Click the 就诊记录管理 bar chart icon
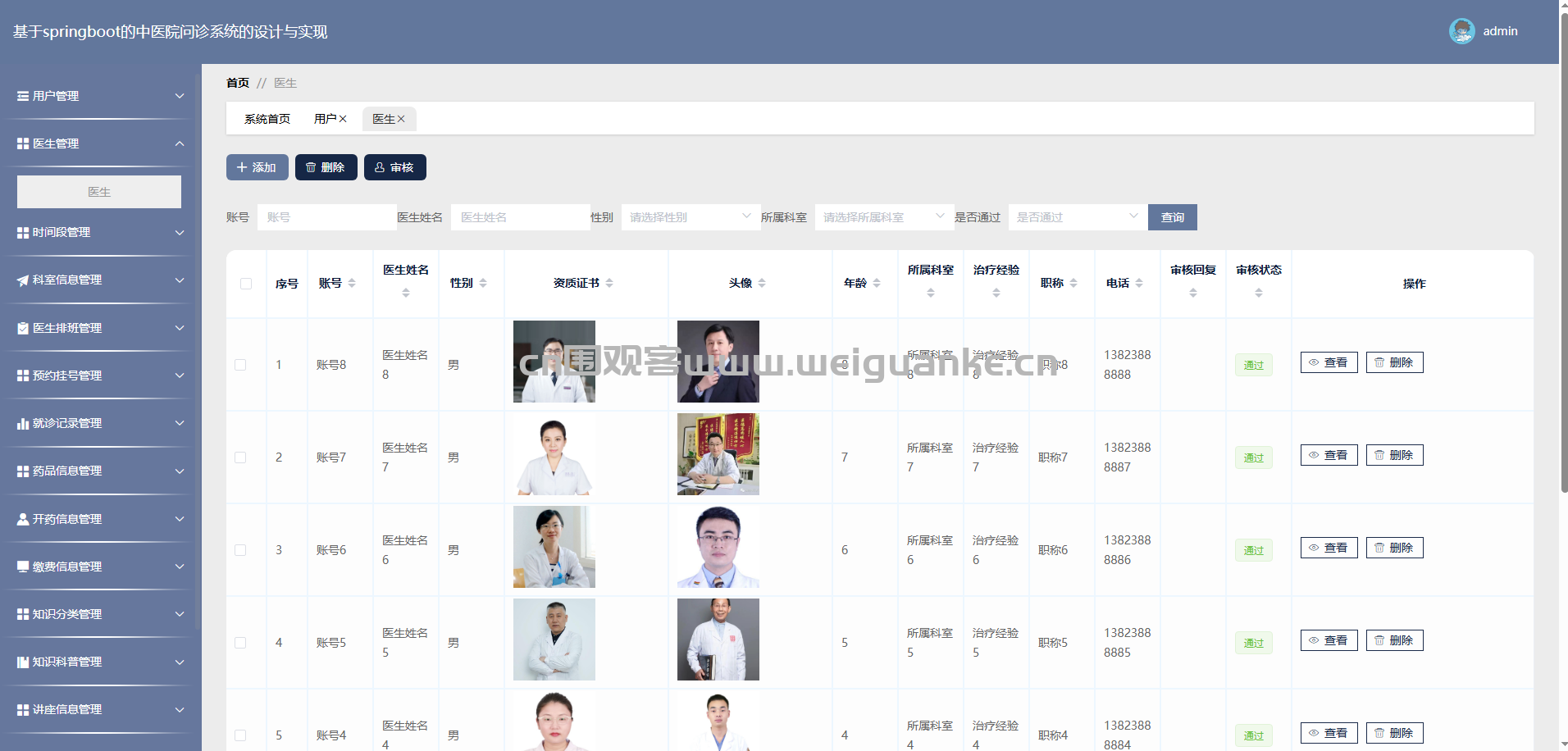The height and width of the screenshot is (751, 1568). (x=23, y=424)
